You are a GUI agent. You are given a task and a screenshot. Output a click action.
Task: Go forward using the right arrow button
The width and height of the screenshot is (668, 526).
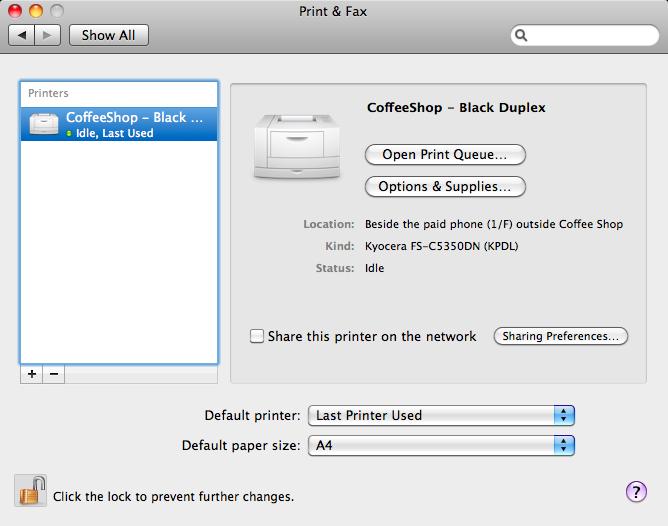coord(49,35)
